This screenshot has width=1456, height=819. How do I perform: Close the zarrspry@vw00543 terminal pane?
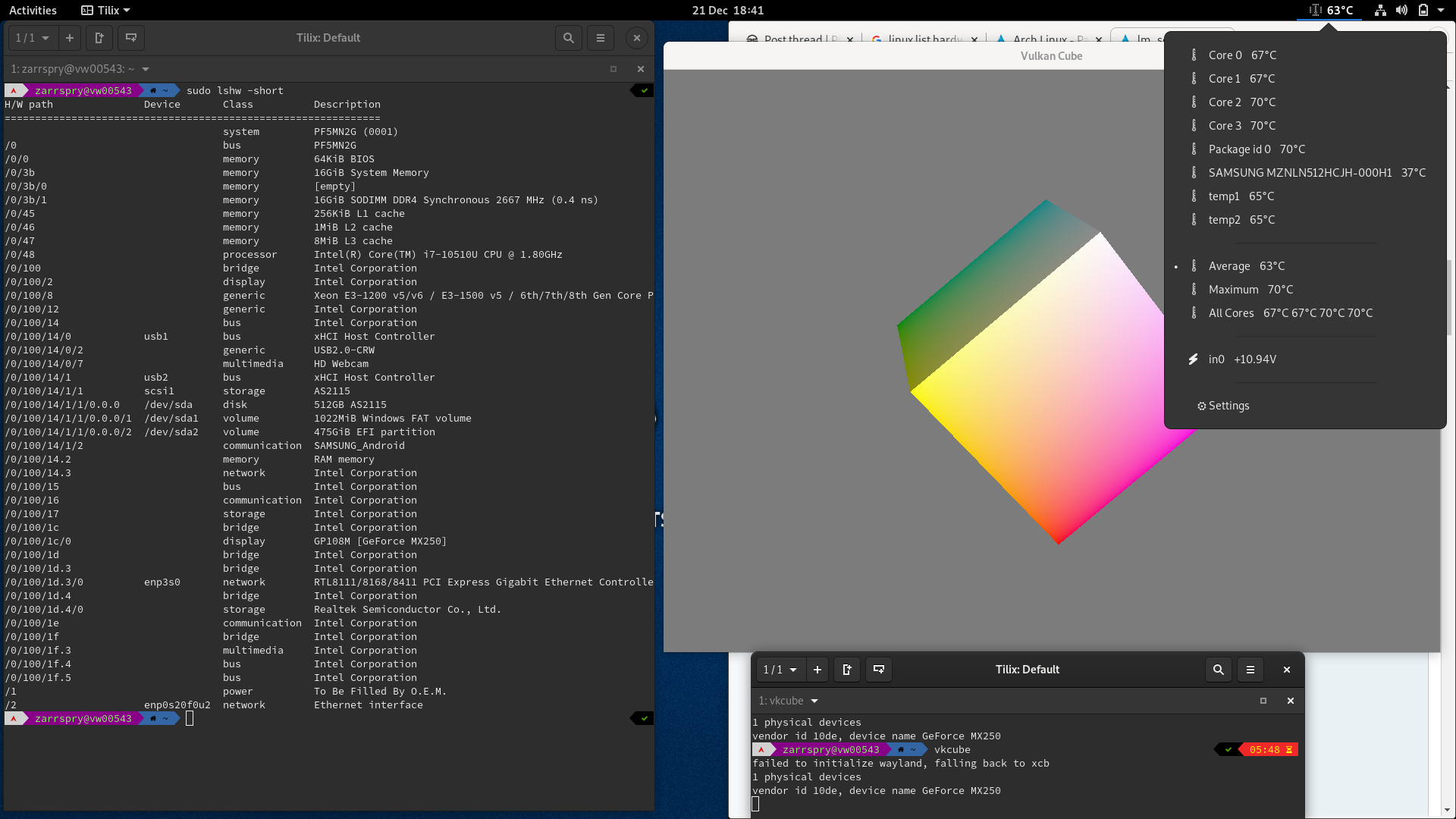[641, 69]
